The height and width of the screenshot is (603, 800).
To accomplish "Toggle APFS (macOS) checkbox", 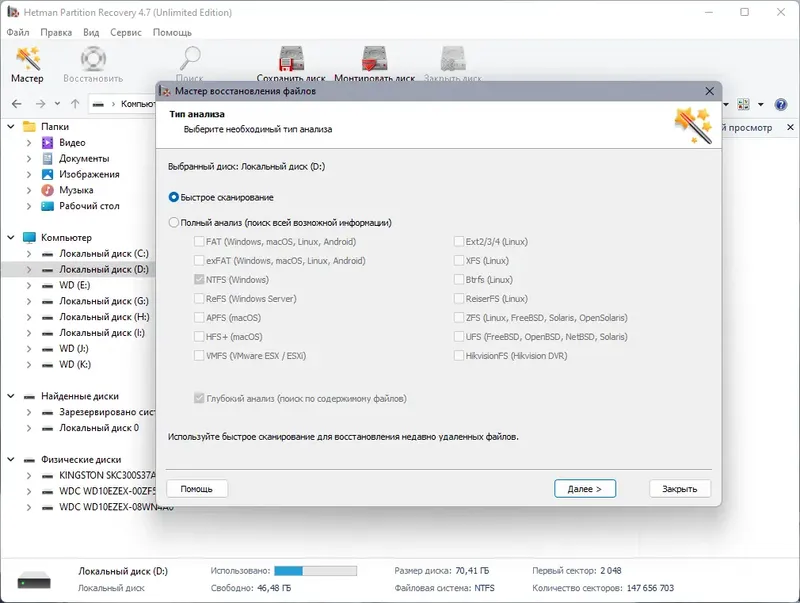I will (199, 318).
